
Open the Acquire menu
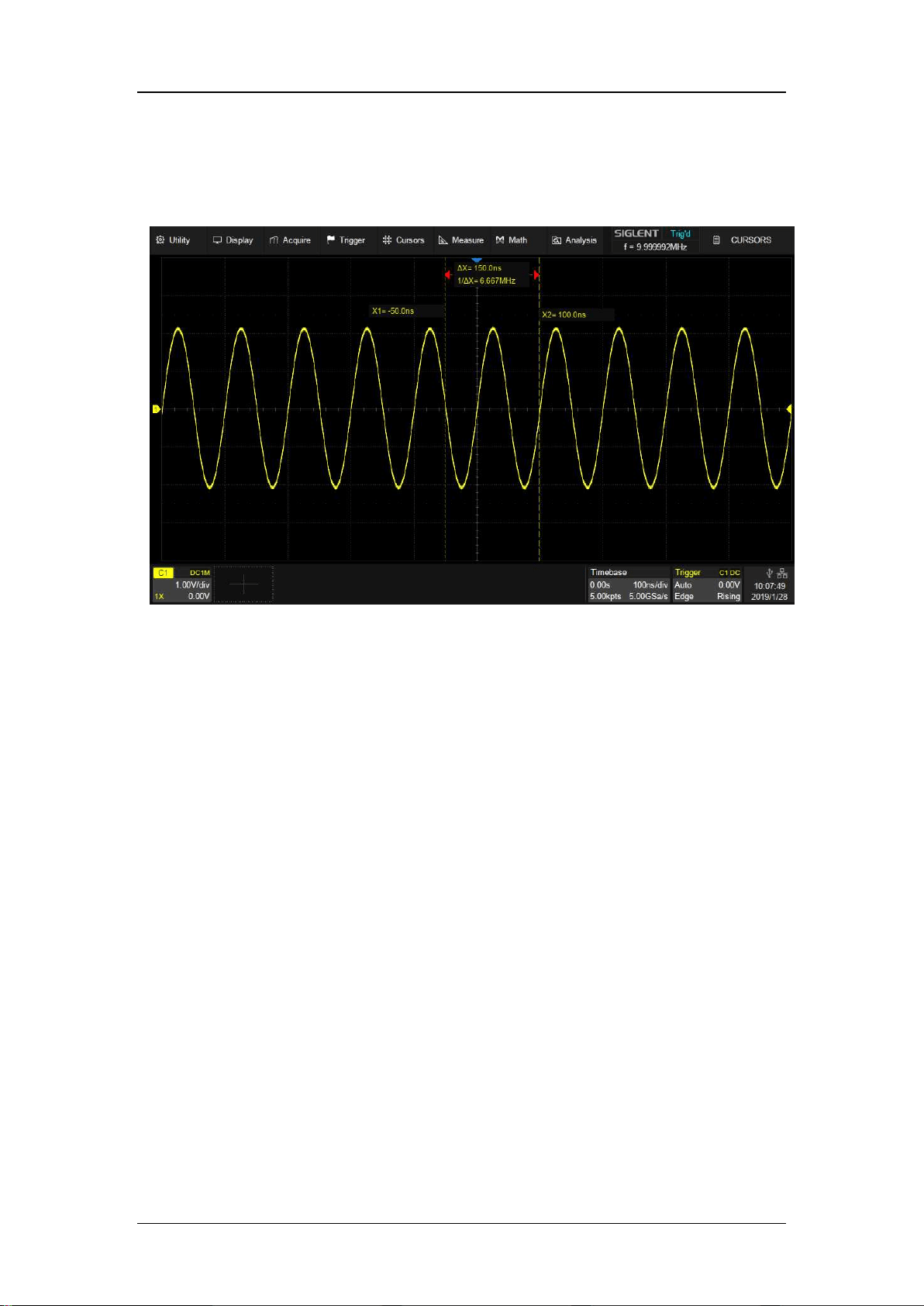coord(290,240)
